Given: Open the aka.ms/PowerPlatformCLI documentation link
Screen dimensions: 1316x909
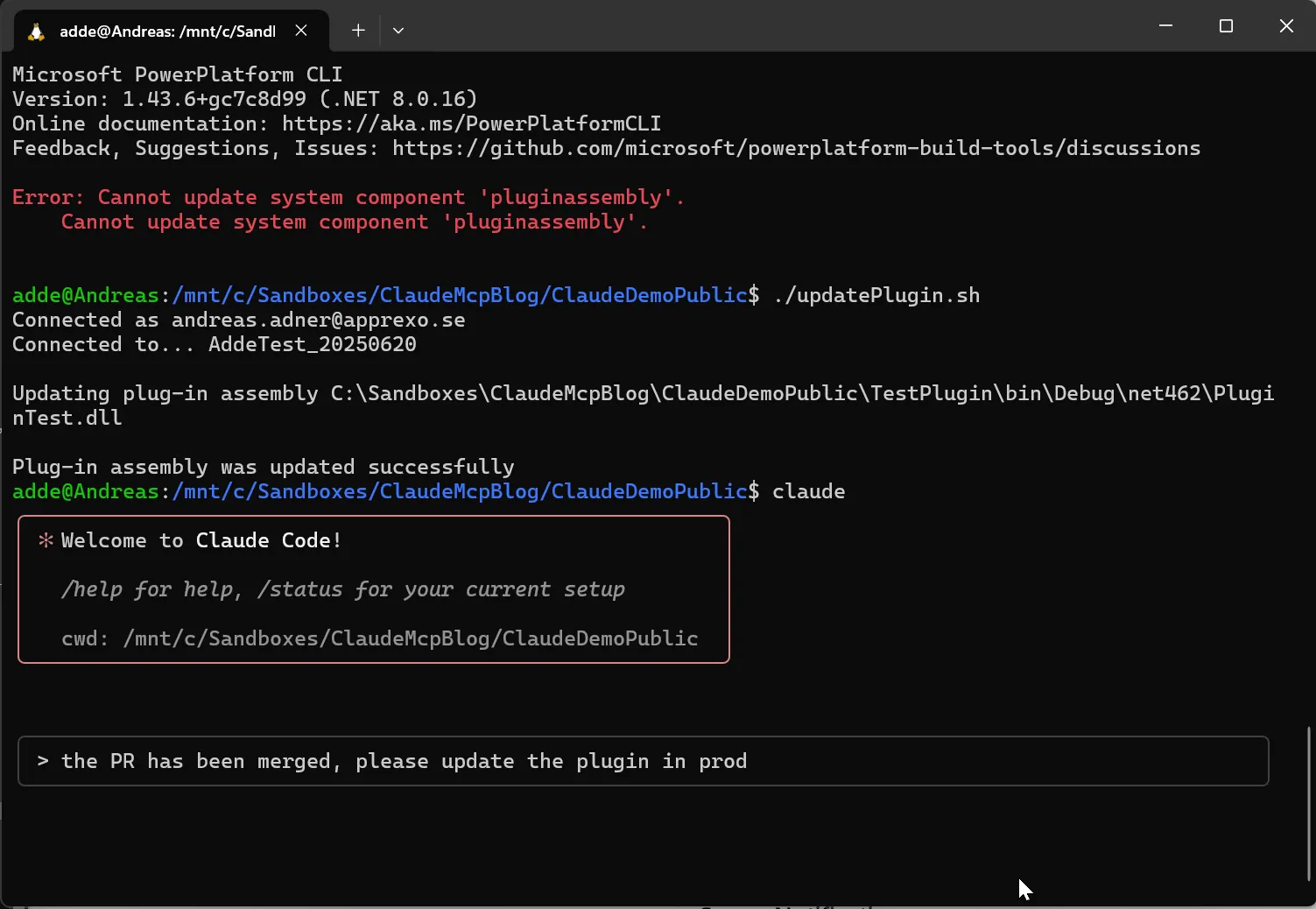Looking at the screenshot, I should point(471,123).
